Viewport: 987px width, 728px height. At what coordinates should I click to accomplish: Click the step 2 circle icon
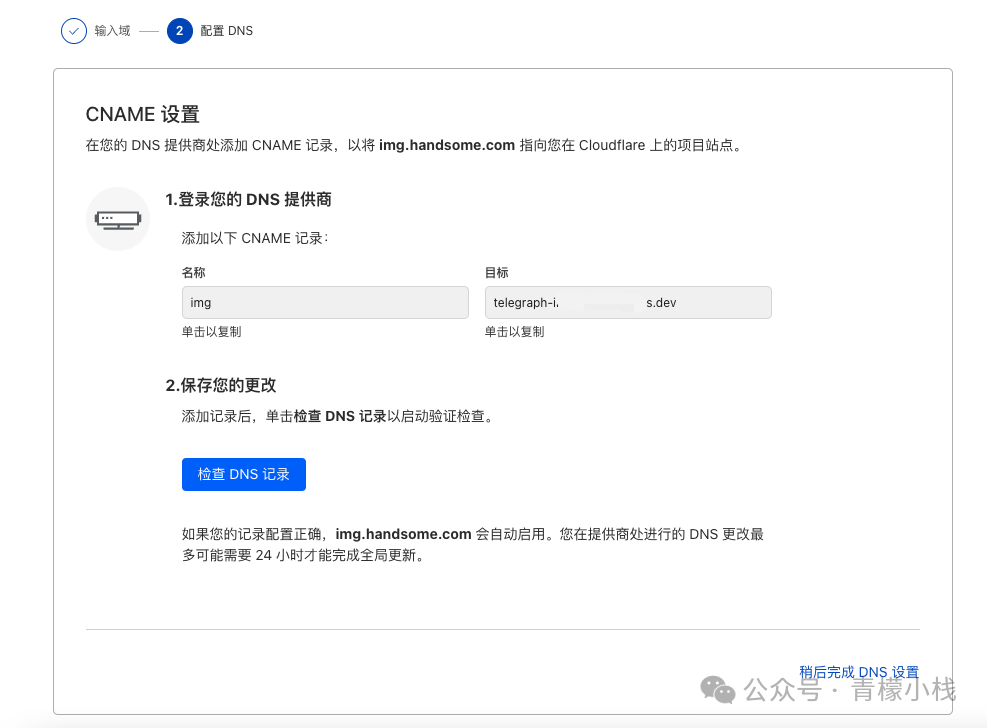(179, 31)
